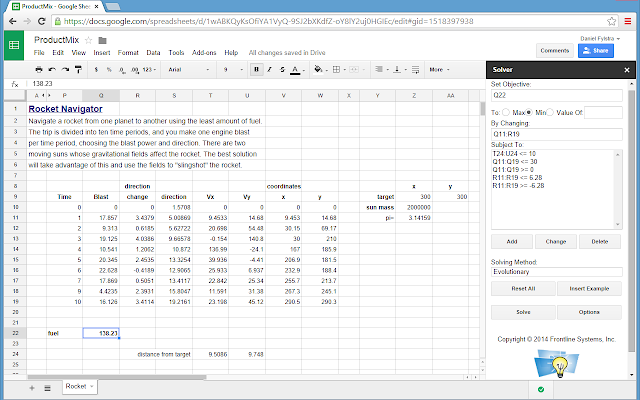Open the Rocket sheet tab dropdown

click(x=92, y=386)
